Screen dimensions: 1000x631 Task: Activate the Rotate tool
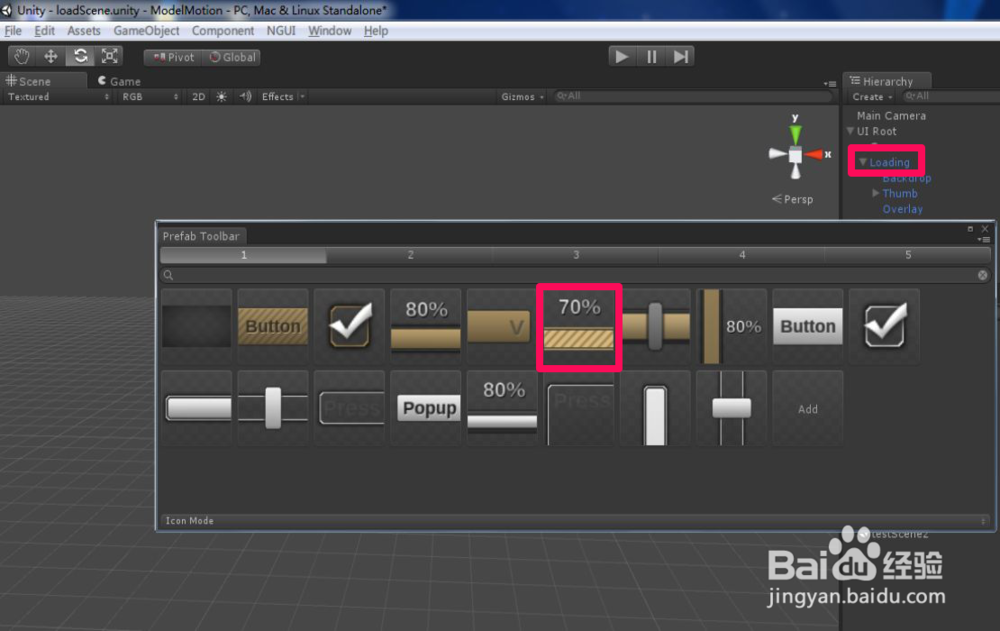(79, 55)
